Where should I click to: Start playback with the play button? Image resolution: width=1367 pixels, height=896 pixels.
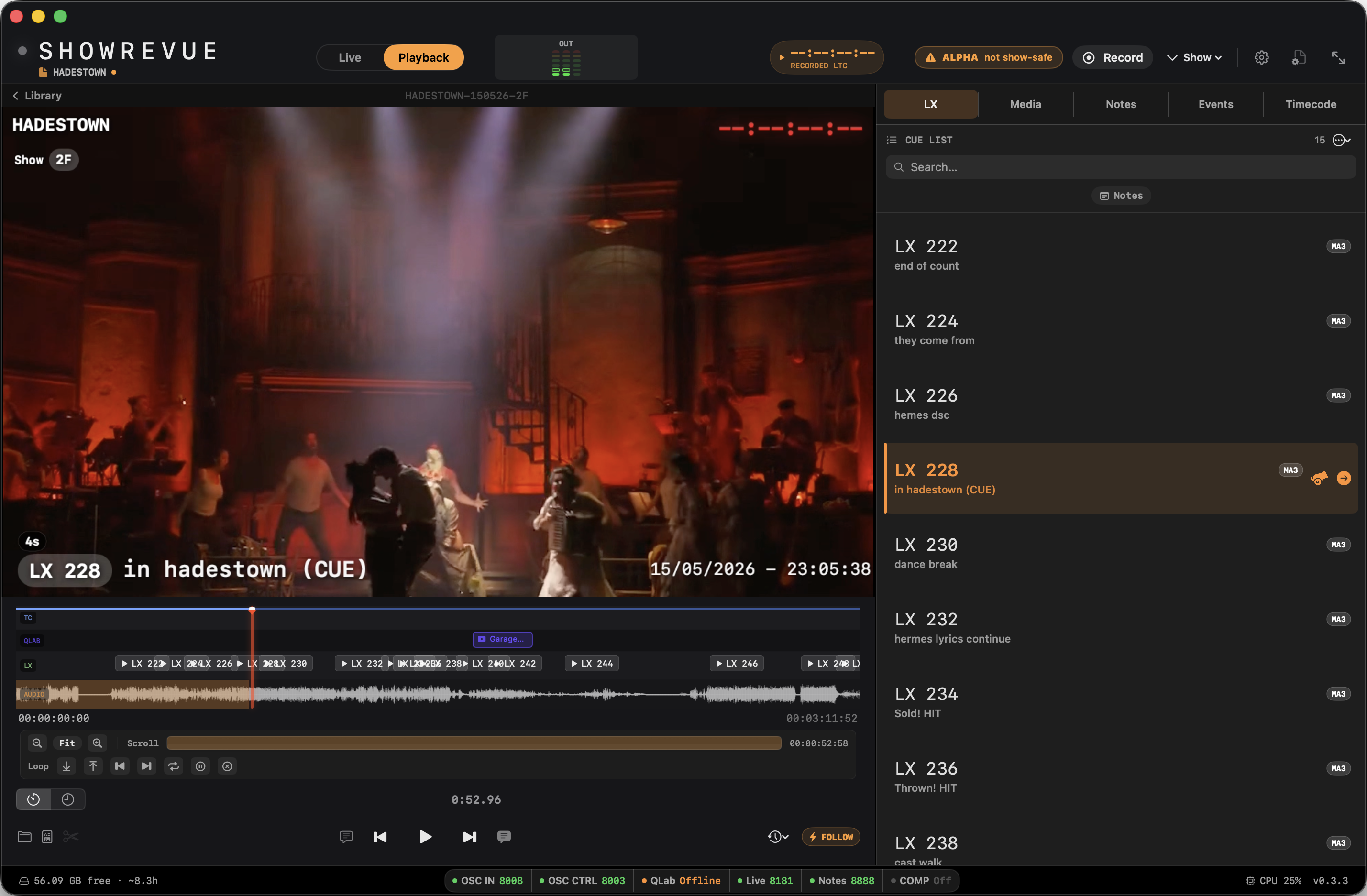click(425, 837)
